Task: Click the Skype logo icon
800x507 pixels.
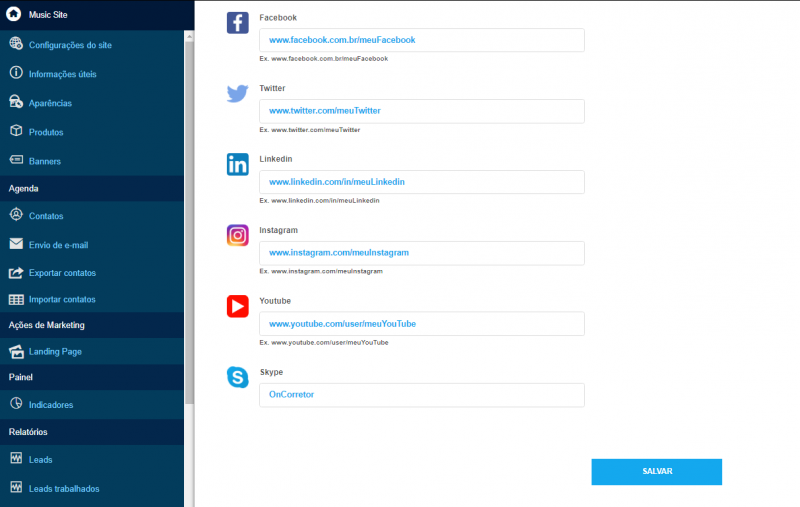Action: click(x=238, y=377)
